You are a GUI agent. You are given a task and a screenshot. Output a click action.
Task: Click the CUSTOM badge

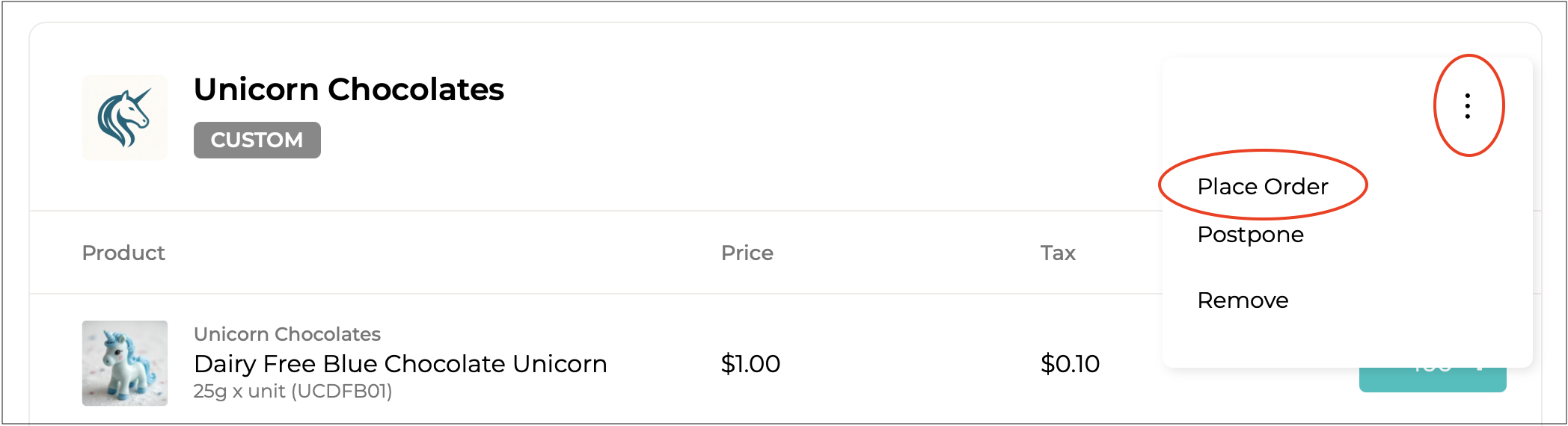[x=257, y=140]
